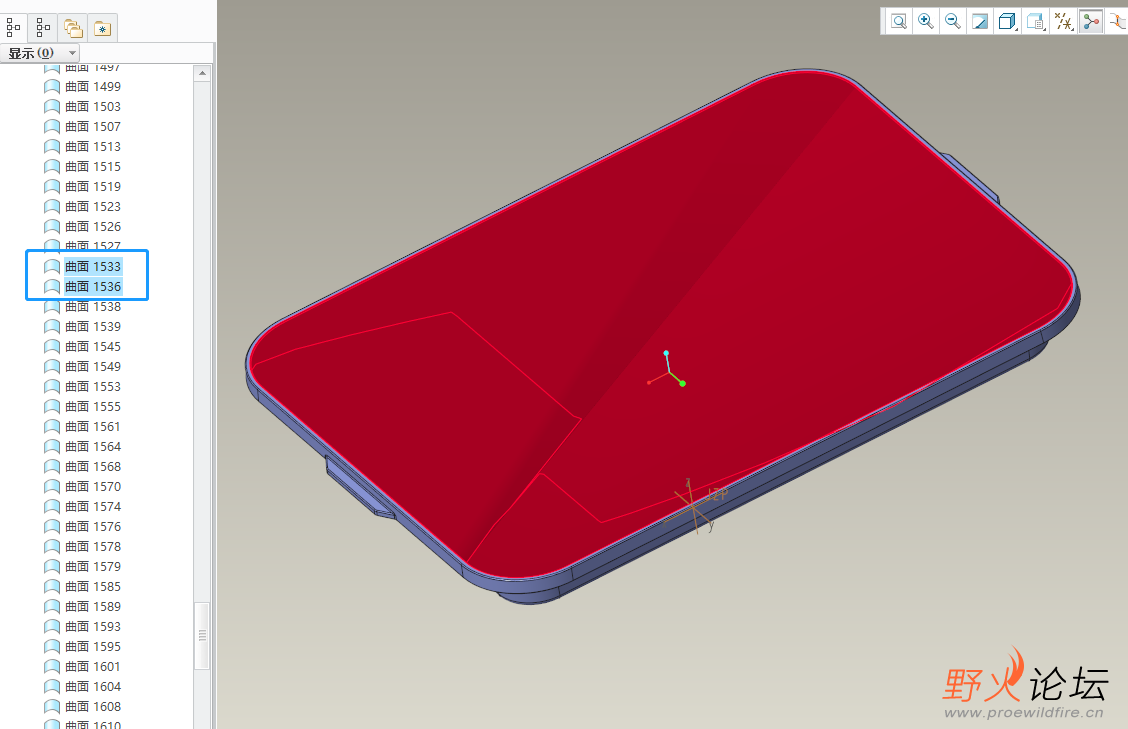Image resolution: width=1128 pixels, height=729 pixels.
Task: Click the tree scrollbar up arrow
Action: pyautogui.click(x=202, y=73)
